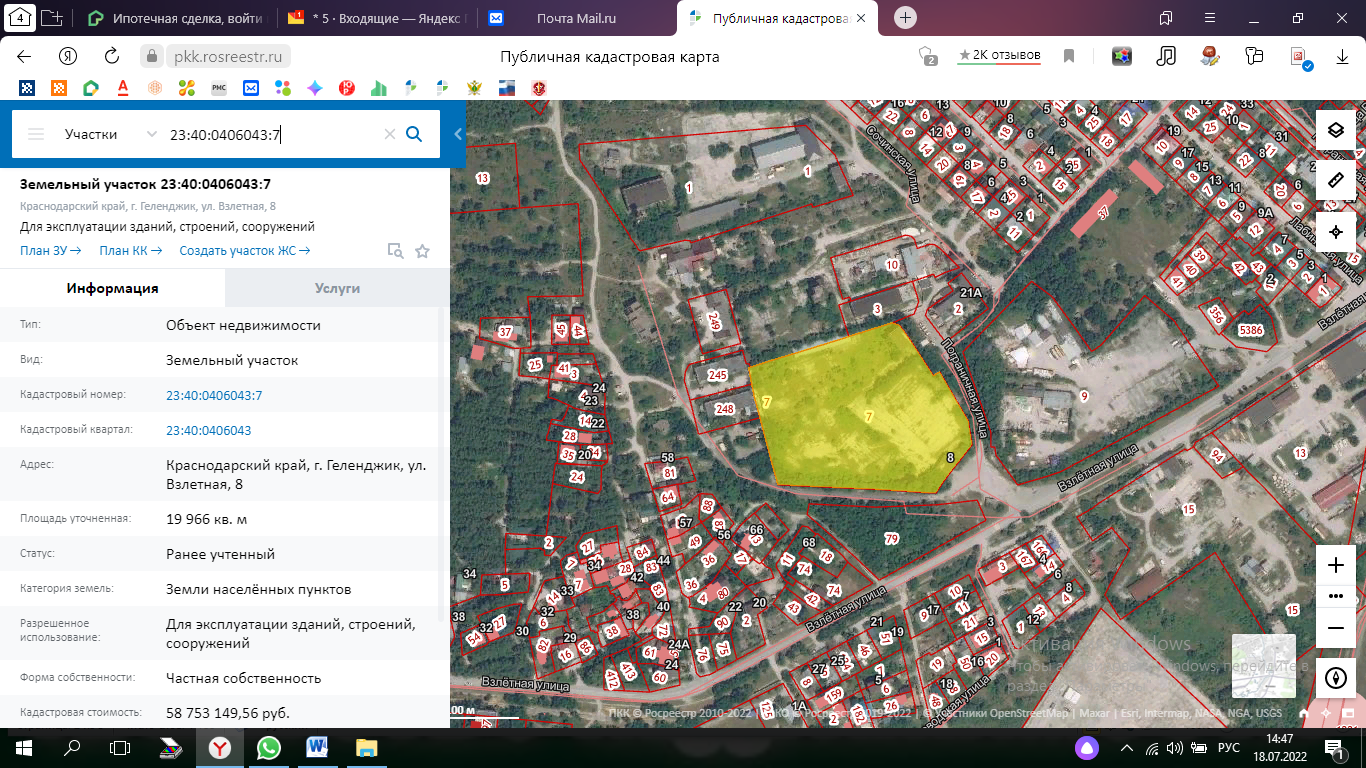Select the ruler measurement tool
1366x768 pixels.
(x=1335, y=181)
